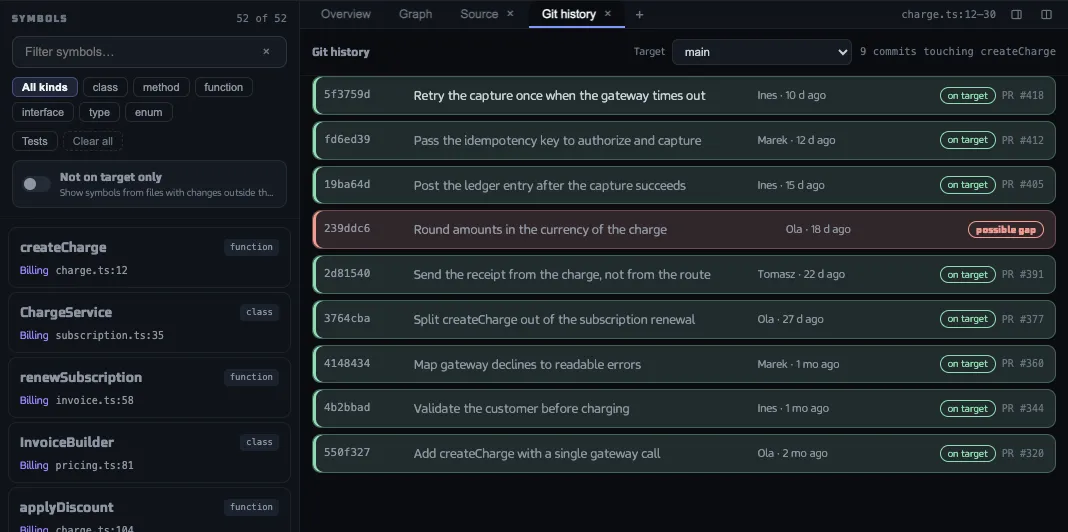This screenshot has width=1068, height=532.
Task: Filter symbols by interface kind
Action: (43, 112)
